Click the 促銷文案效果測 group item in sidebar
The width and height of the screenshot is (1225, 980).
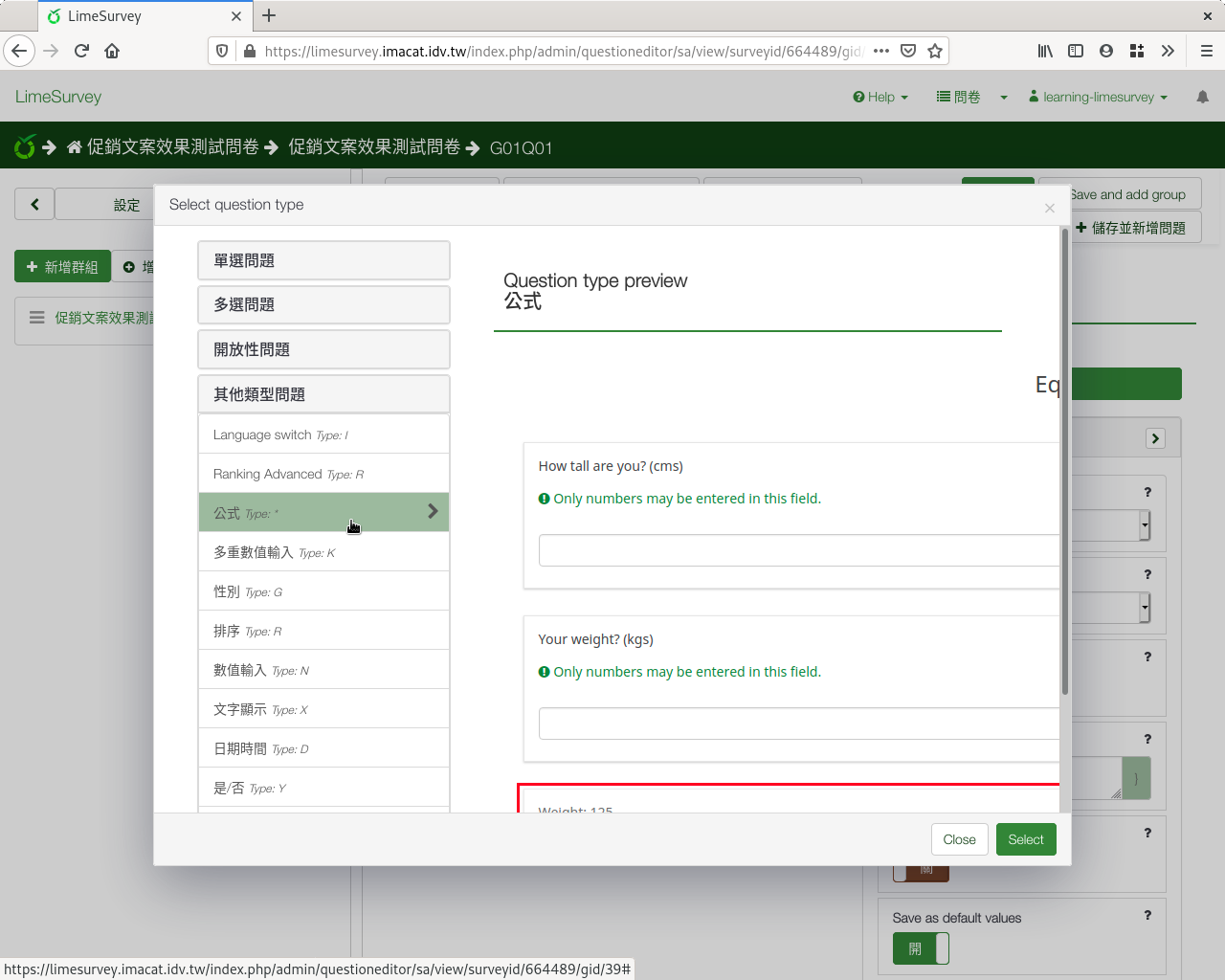tap(103, 318)
